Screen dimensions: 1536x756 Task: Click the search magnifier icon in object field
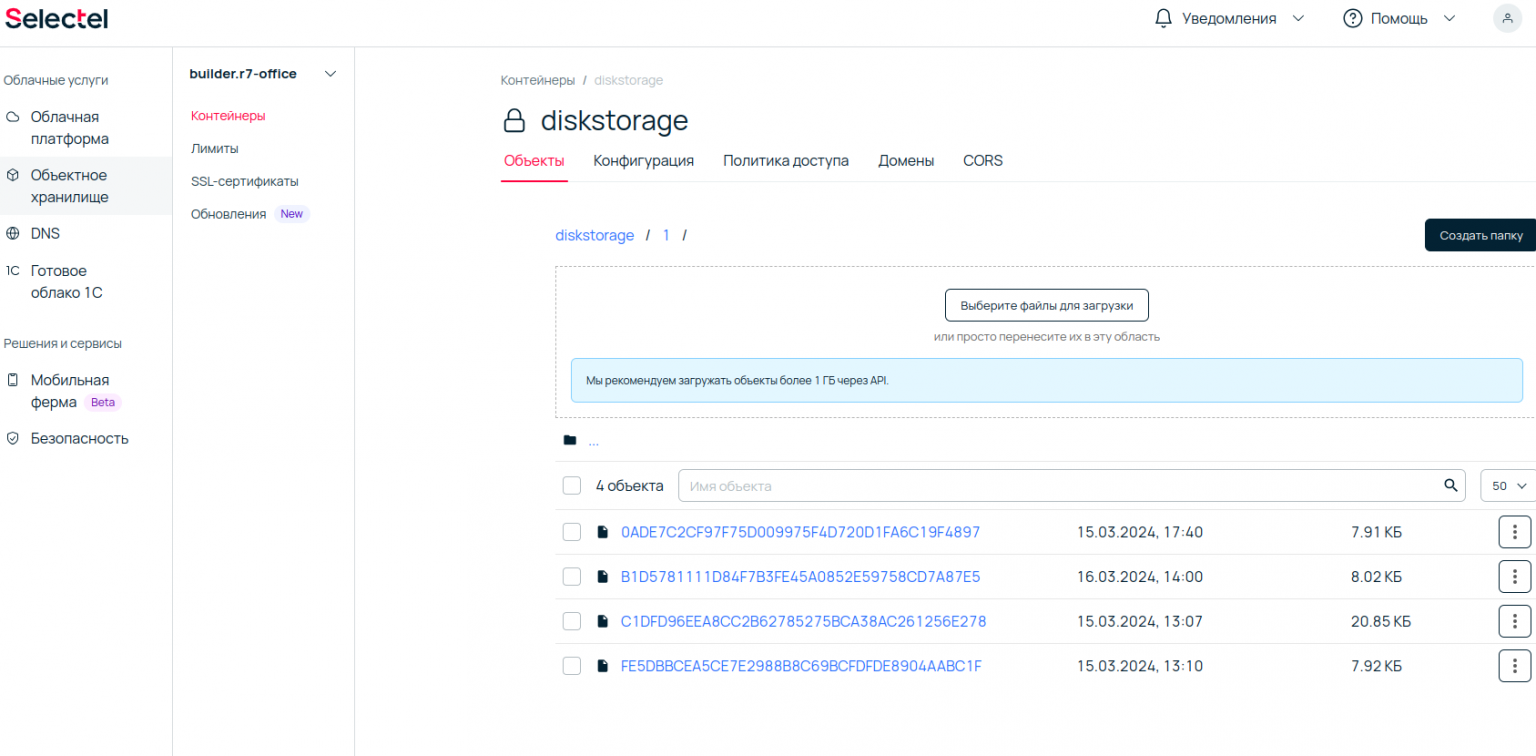pos(1450,486)
